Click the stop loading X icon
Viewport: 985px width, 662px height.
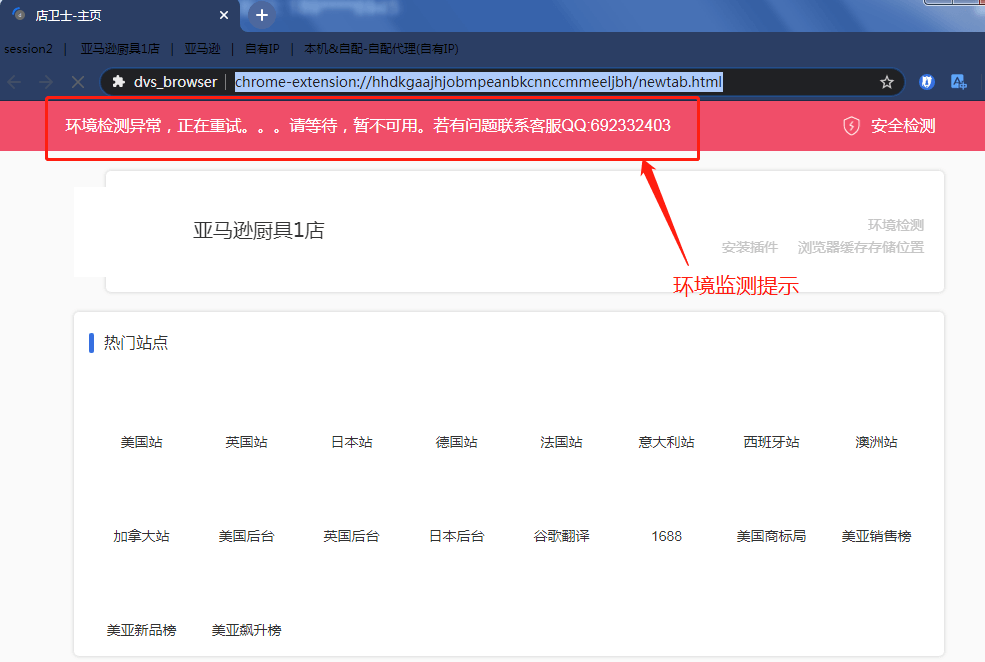tap(77, 82)
